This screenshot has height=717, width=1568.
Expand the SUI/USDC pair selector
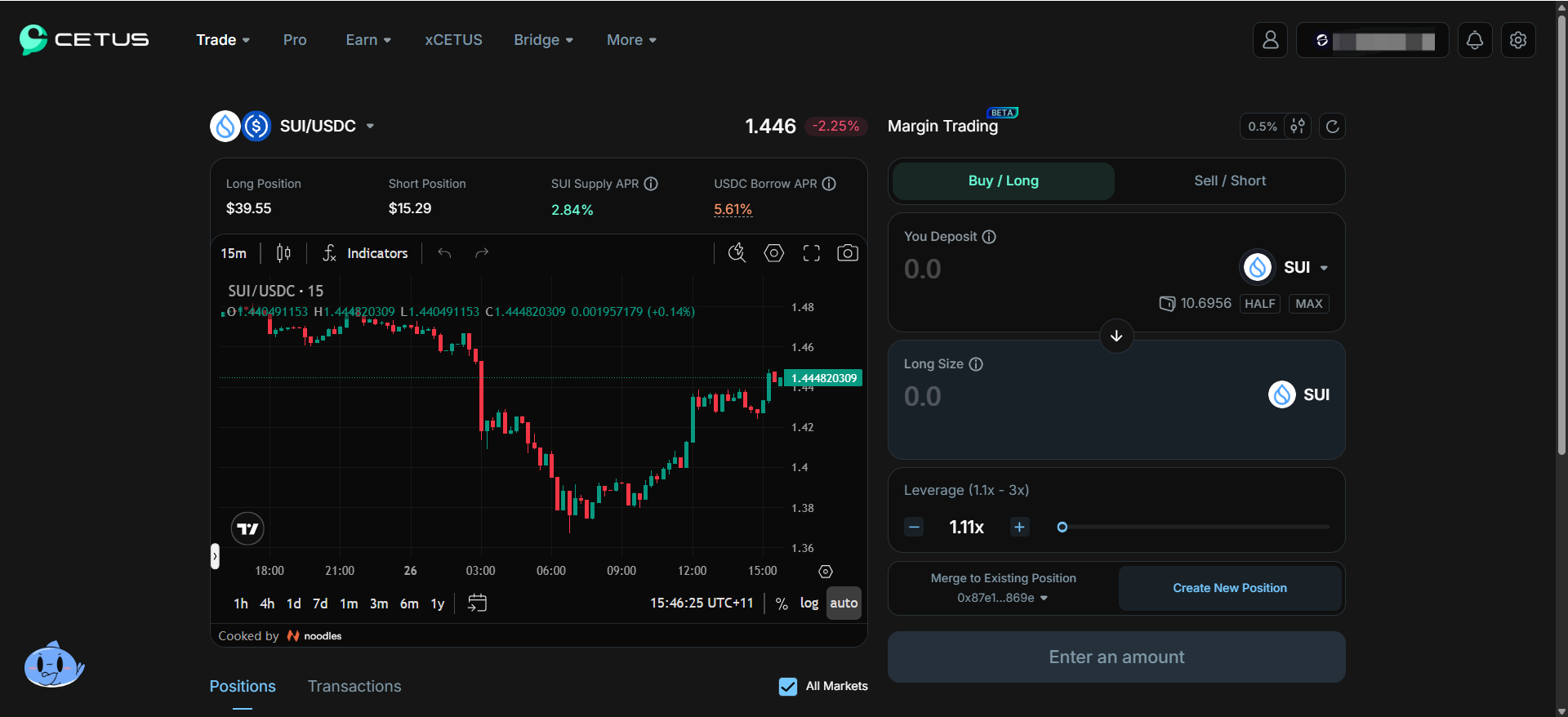tap(370, 127)
